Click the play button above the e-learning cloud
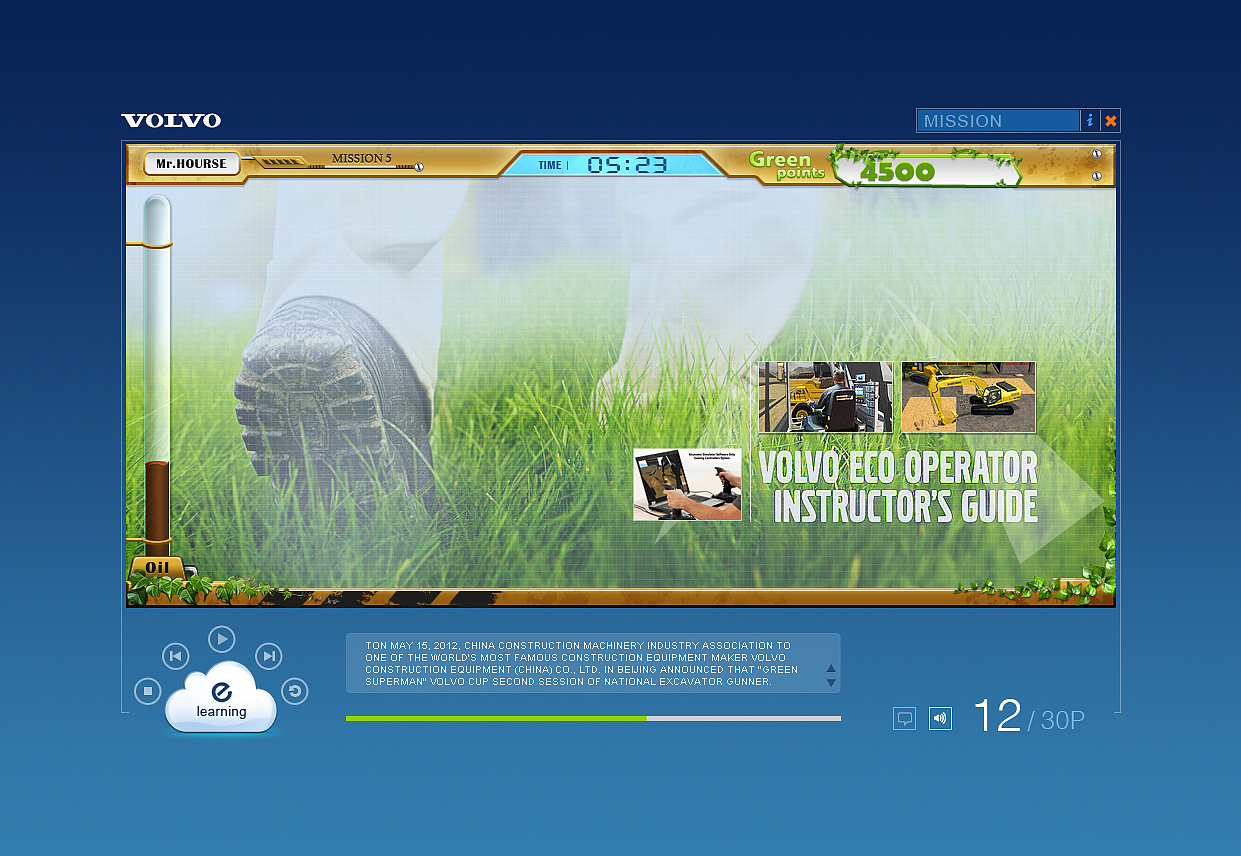The image size is (1241, 856). click(x=222, y=638)
